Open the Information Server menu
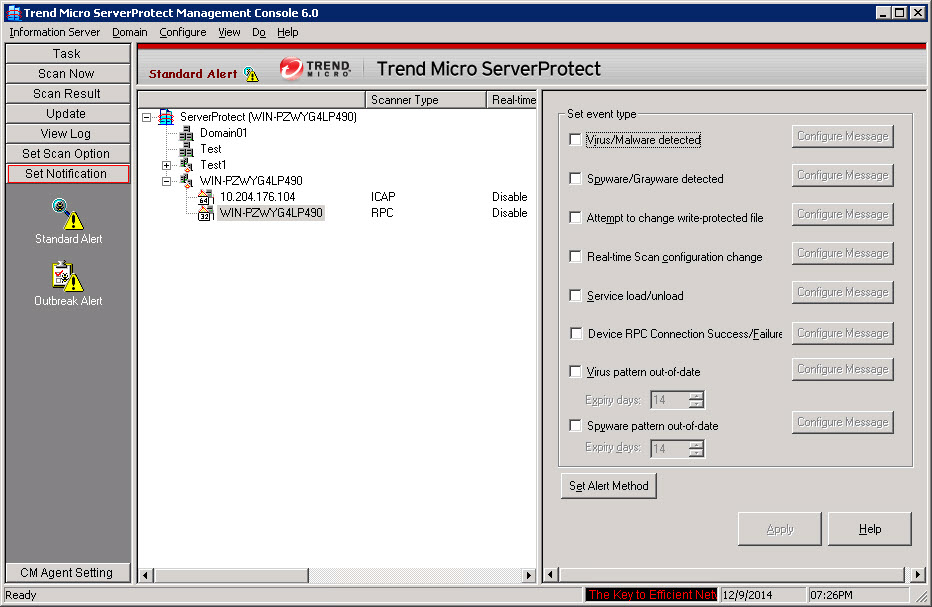The height and width of the screenshot is (607, 932). [55, 32]
